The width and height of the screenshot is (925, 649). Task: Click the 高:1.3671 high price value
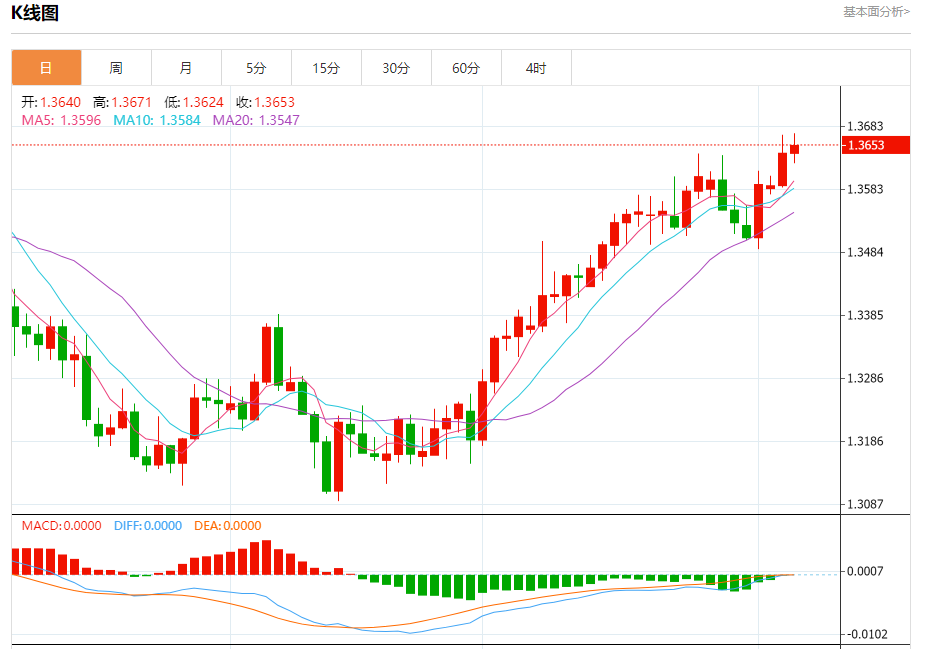[x=122, y=102]
